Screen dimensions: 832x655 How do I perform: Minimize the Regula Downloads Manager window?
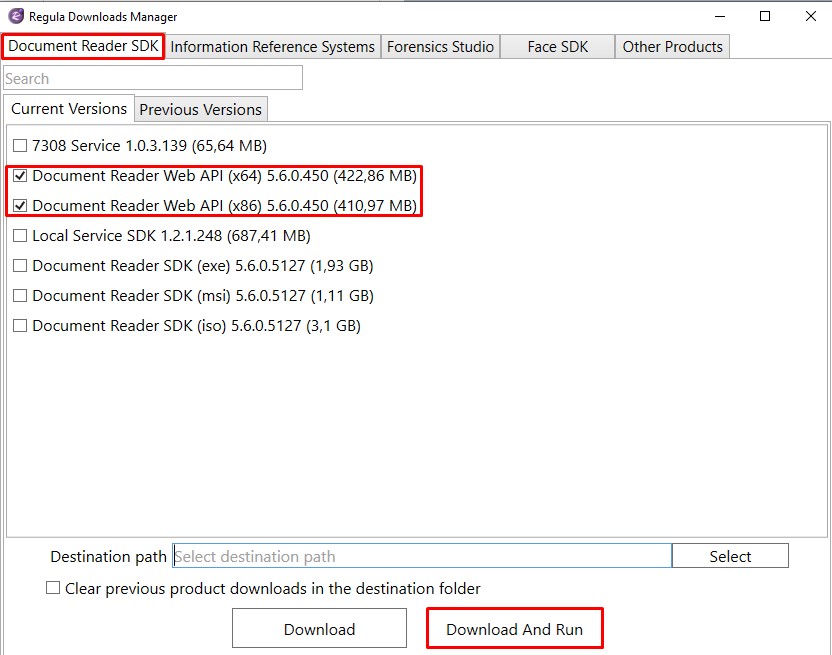tap(720, 16)
